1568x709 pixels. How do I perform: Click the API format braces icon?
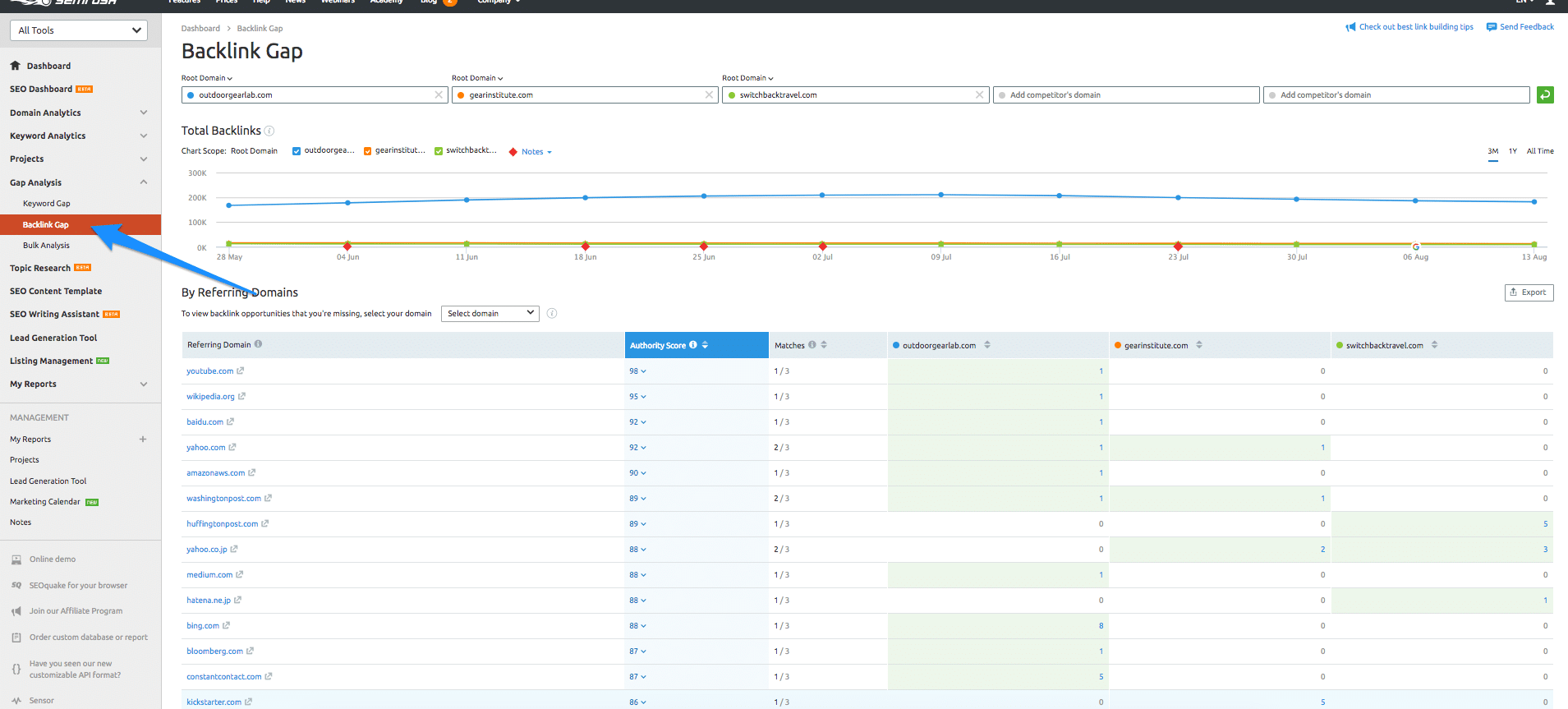[x=16, y=669]
